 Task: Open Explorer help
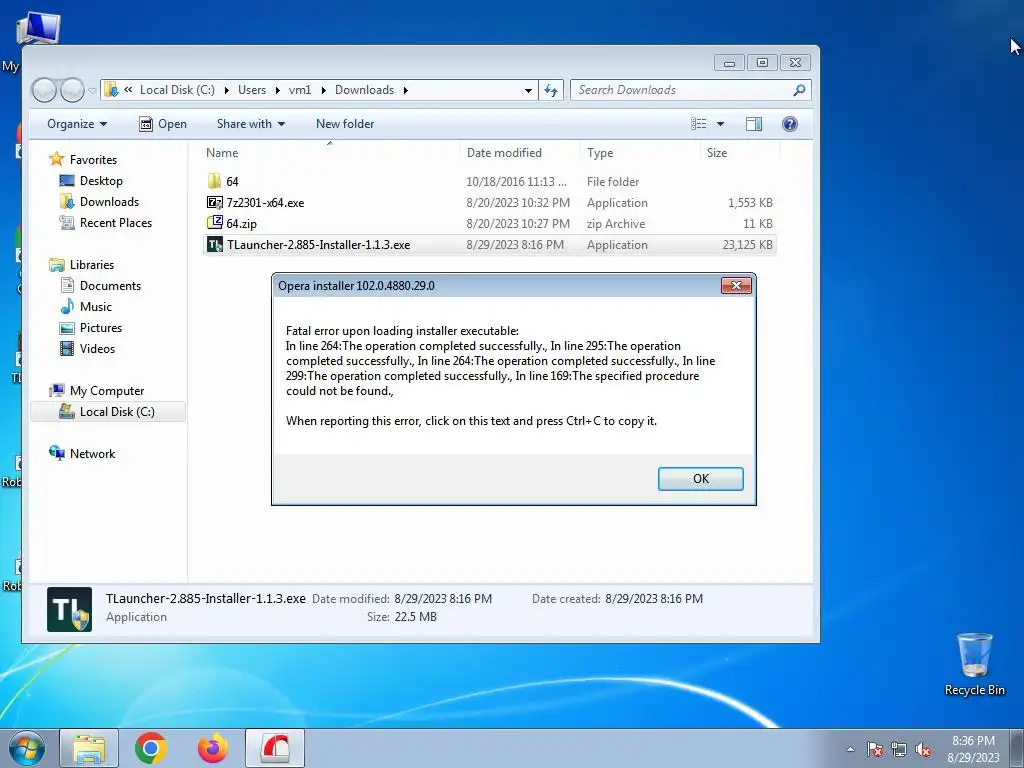790,124
